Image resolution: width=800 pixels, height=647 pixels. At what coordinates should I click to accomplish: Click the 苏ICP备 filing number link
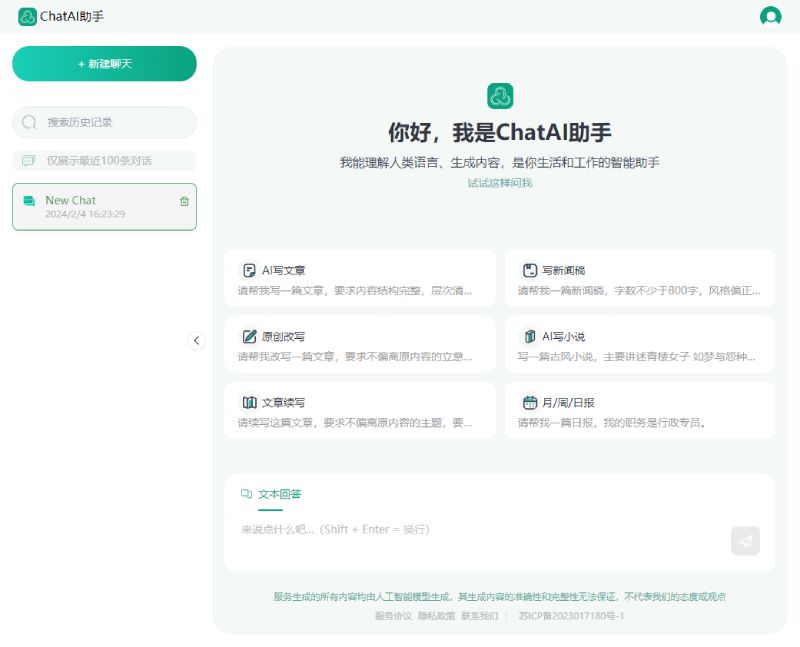tap(571, 615)
